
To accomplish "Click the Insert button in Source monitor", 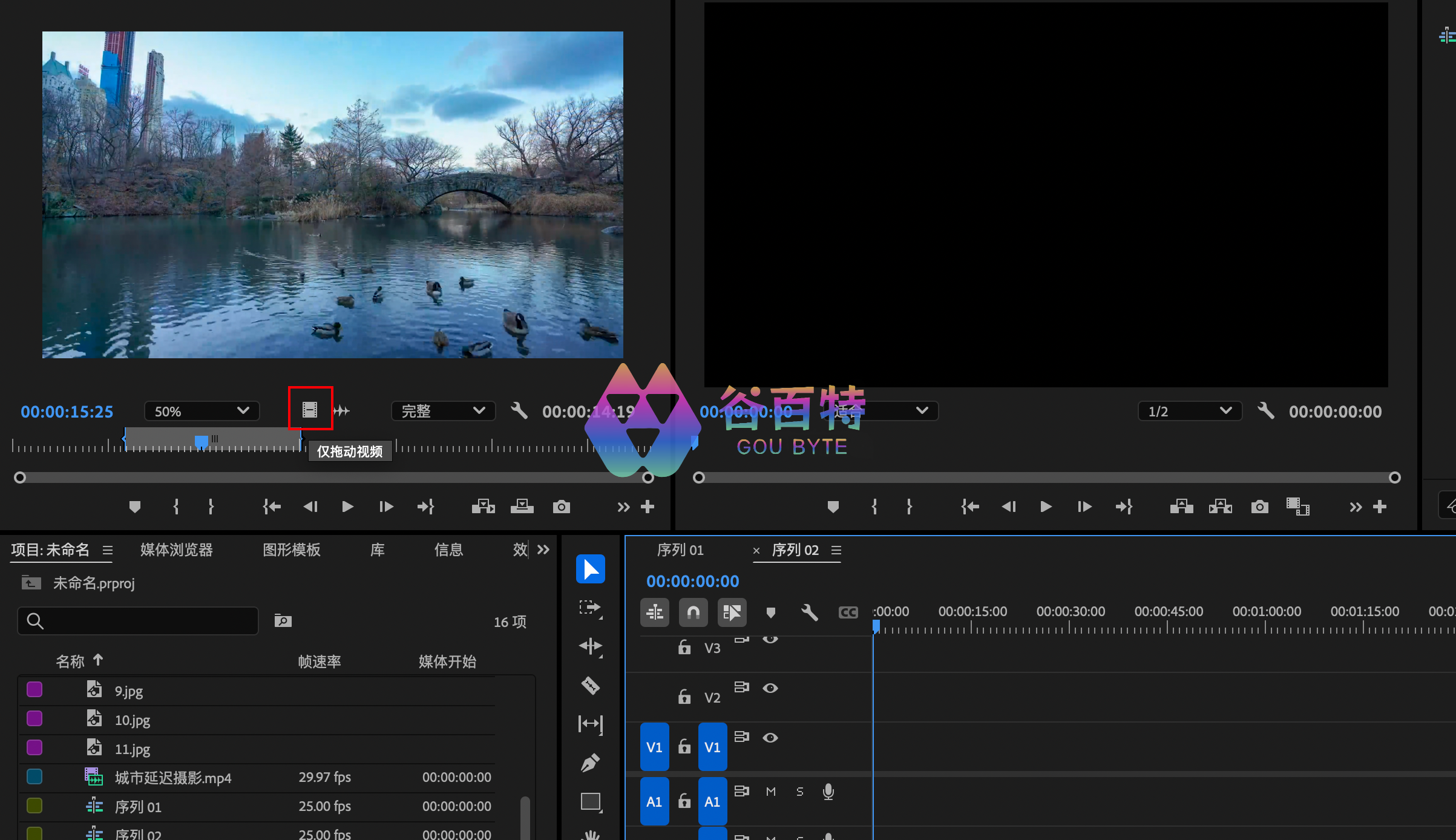I will pos(483,507).
